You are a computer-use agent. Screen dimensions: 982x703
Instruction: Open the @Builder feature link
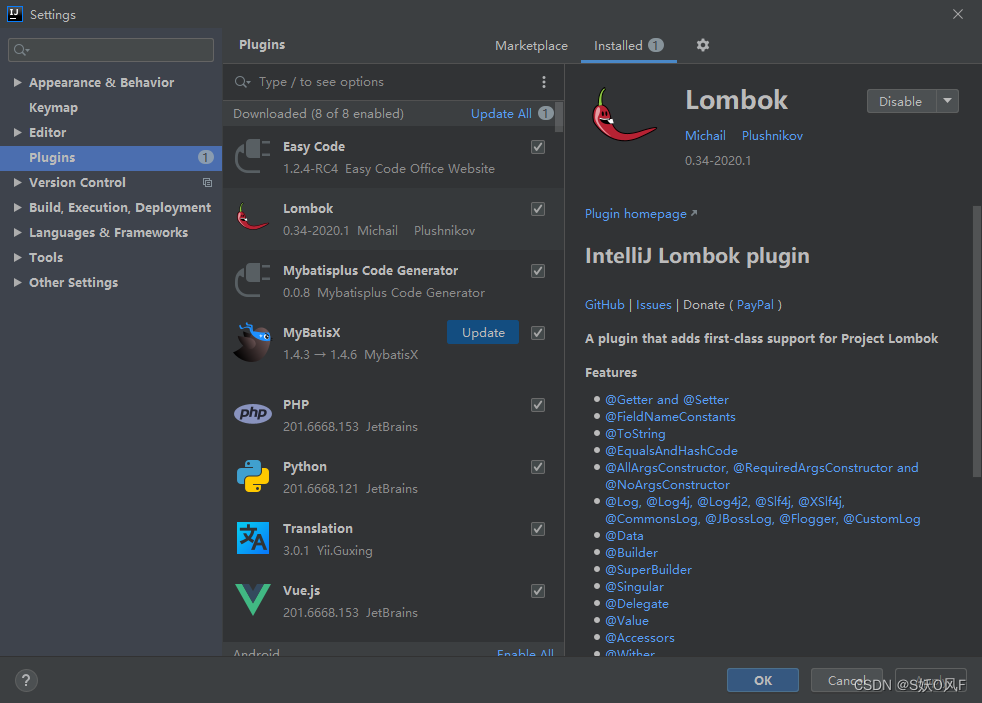tap(631, 553)
